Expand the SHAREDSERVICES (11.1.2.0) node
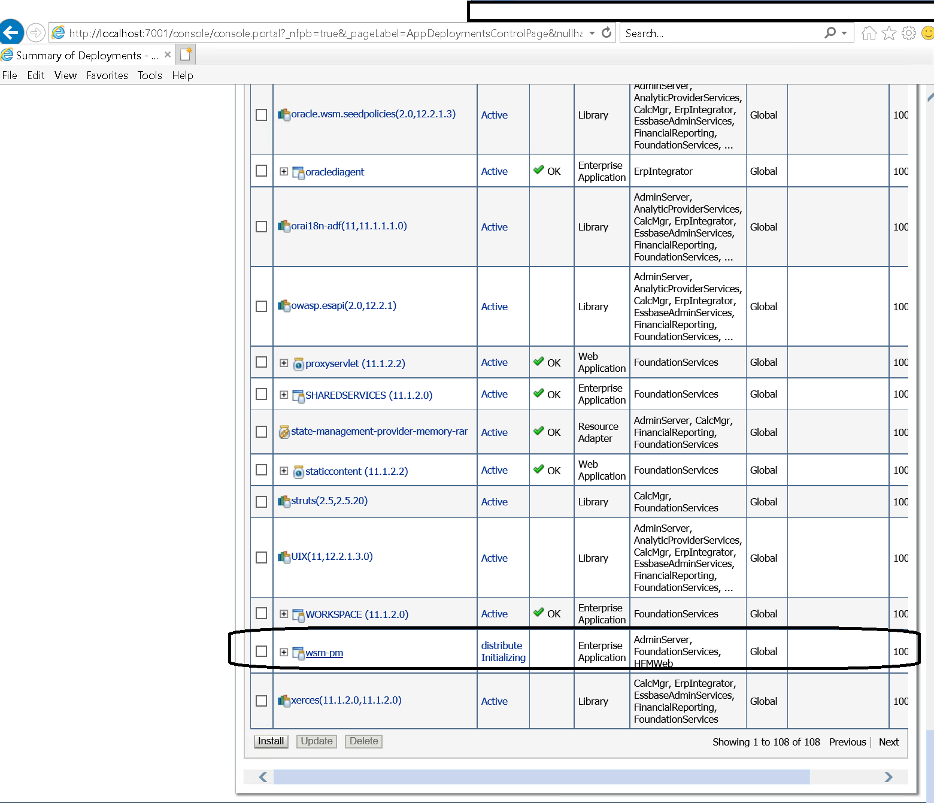 tap(284, 395)
